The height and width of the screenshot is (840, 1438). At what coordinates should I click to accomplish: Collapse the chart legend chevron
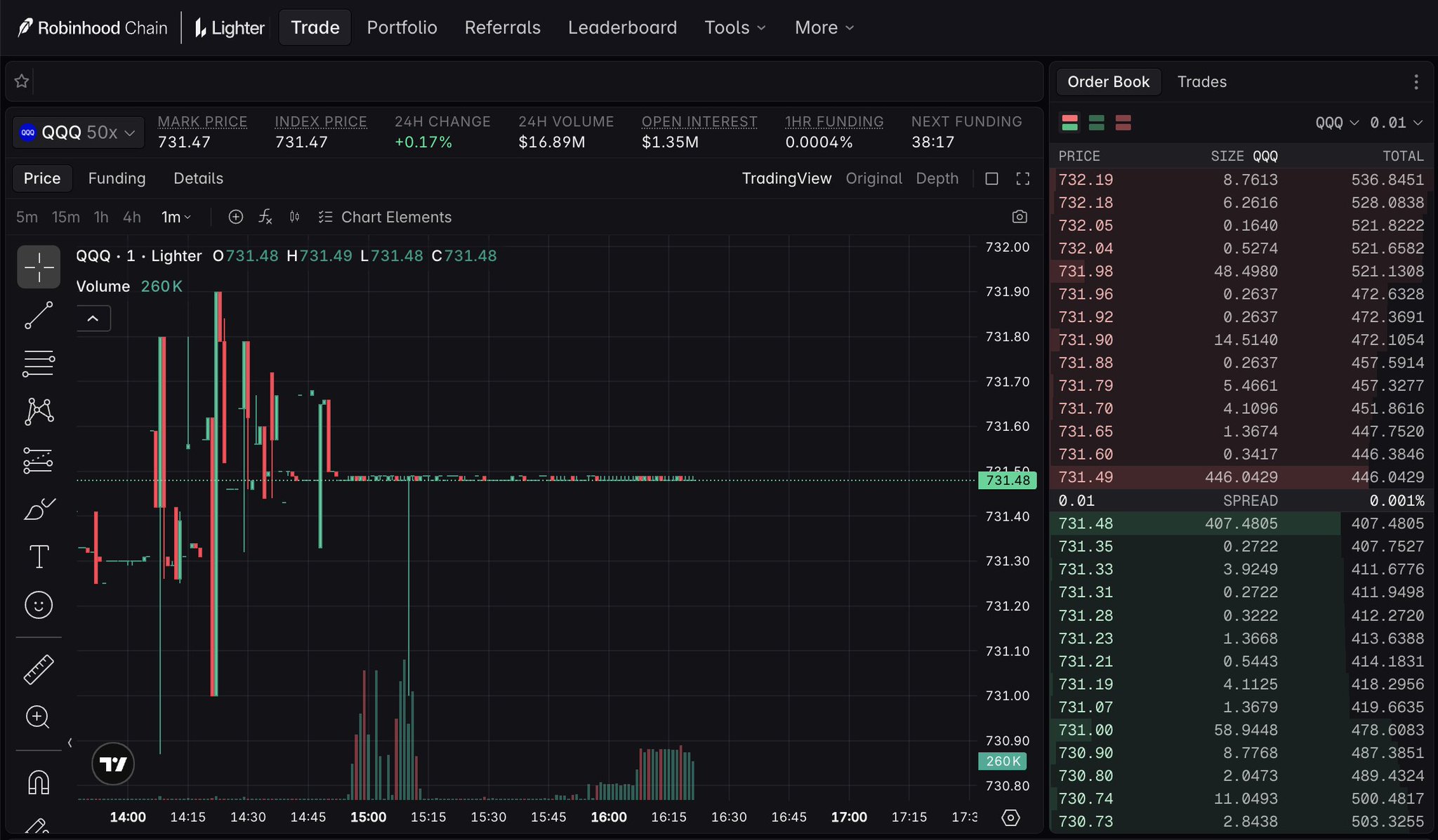[x=93, y=319]
